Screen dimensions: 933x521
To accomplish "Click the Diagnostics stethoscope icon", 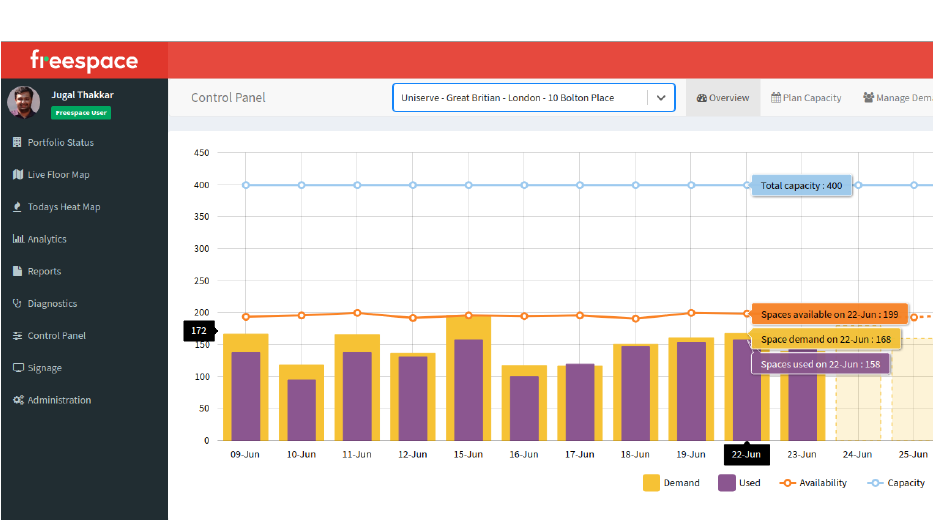I will [17, 304].
